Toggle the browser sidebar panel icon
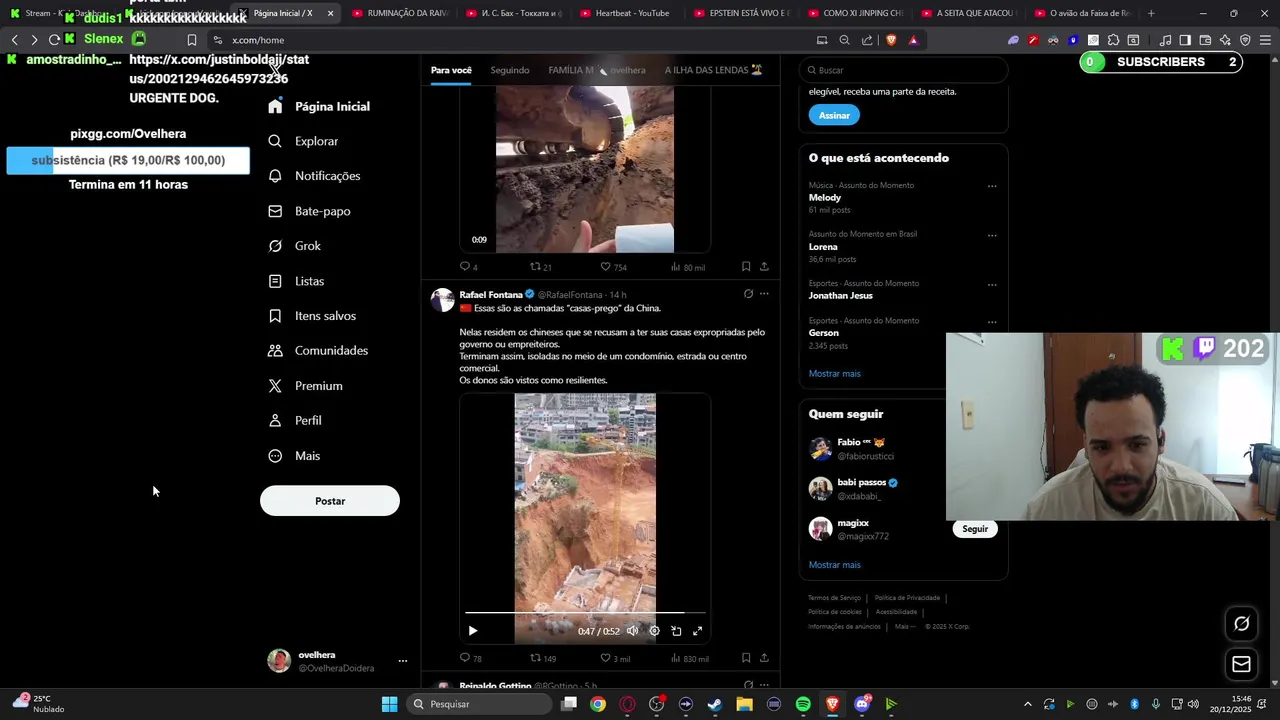This screenshot has height=720, width=1280. pos(1185,40)
